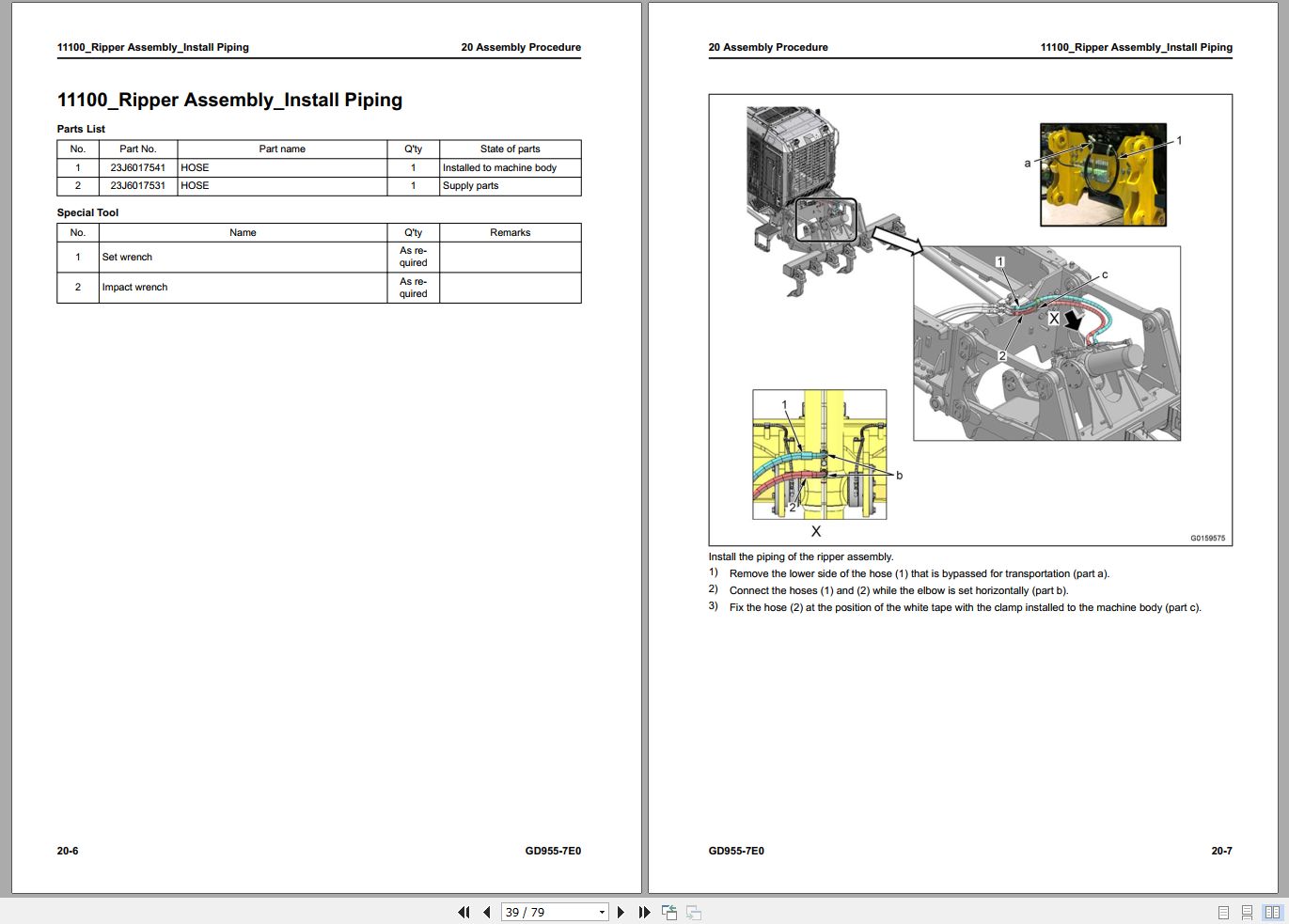Image resolution: width=1289 pixels, height=924 pixels.
Task: Click the main heading 11100_Ripper Assembly_Install Piping
Action: click(229, 100)
